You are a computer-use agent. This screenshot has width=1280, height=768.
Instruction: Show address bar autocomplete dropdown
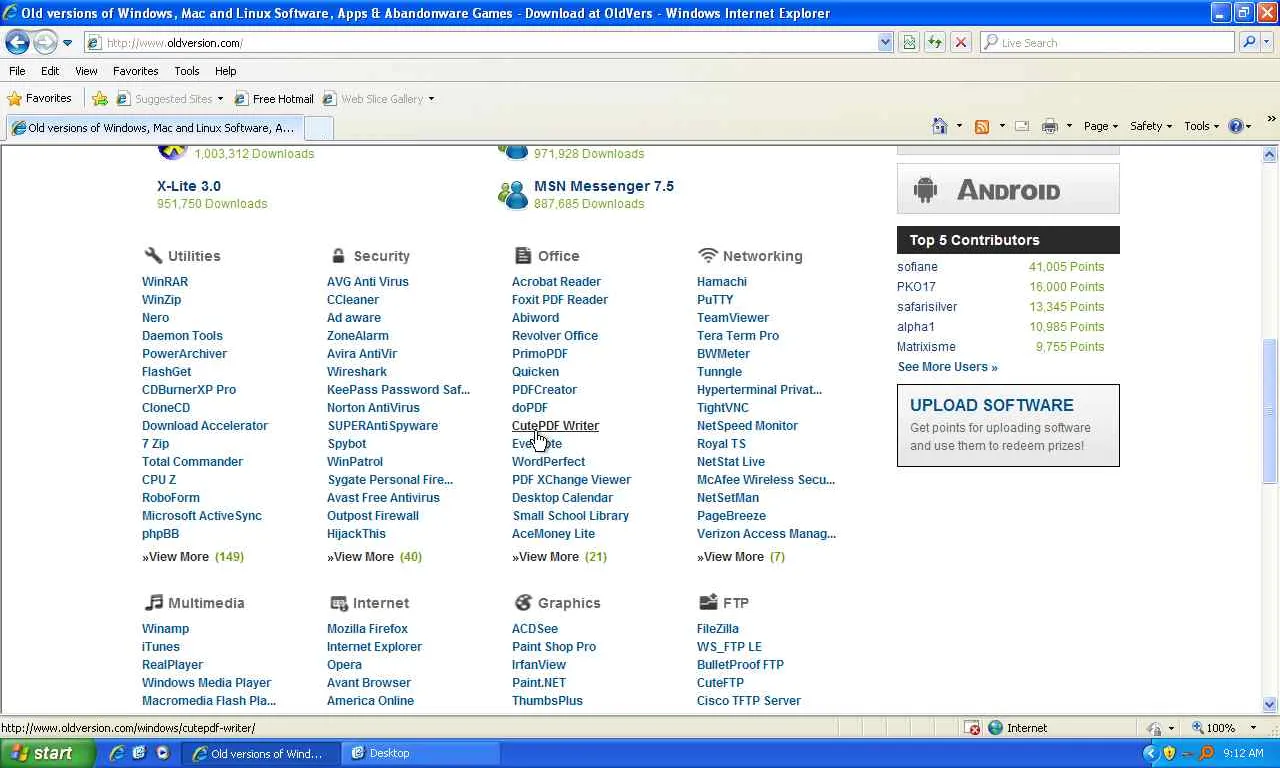885,42
